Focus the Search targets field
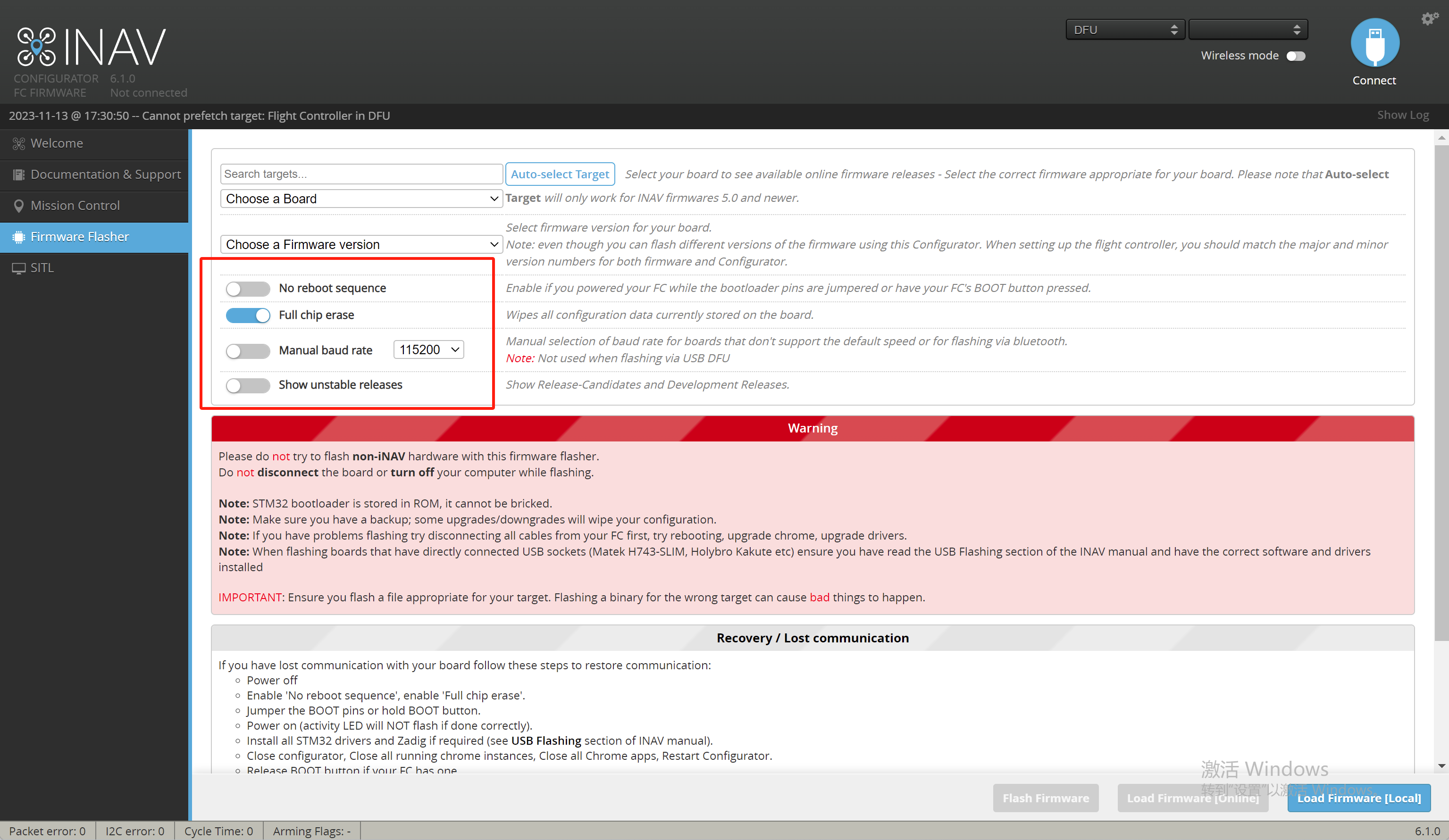Viewport: 1449px width, 840px height. pyautogui.click(x=361, y=174)
